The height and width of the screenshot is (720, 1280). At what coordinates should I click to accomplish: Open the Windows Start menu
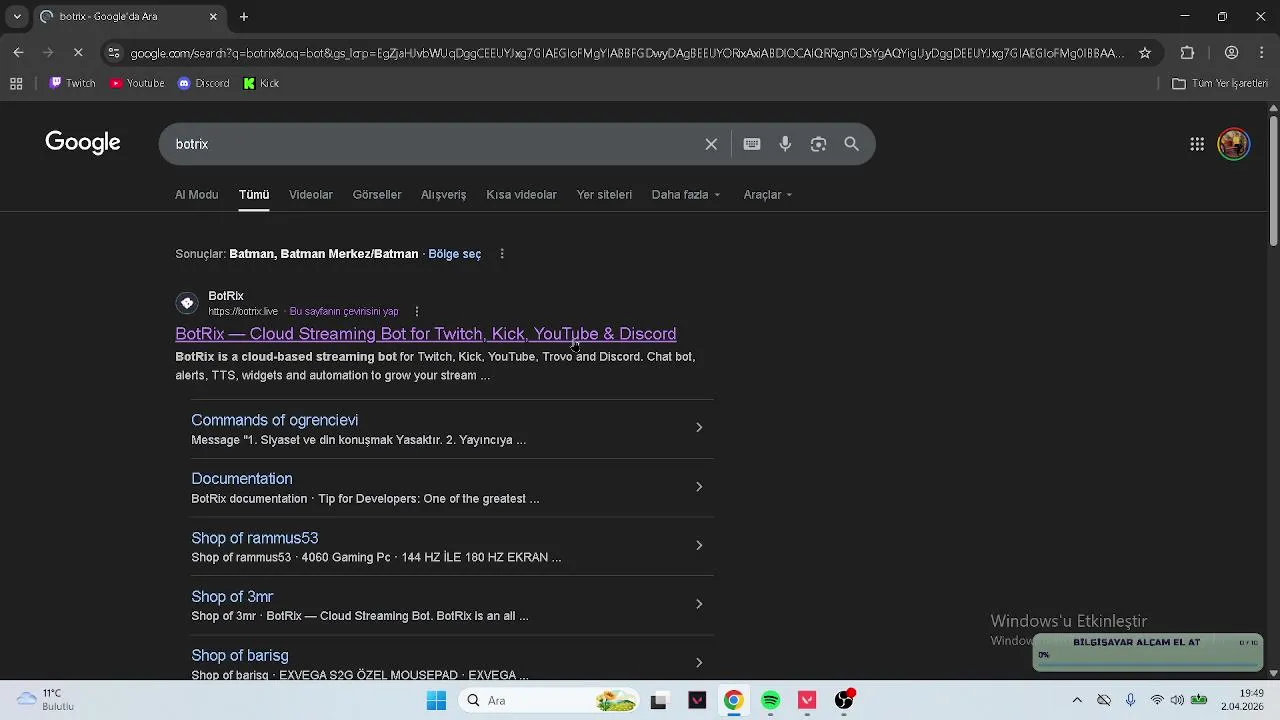coord(436,701)
